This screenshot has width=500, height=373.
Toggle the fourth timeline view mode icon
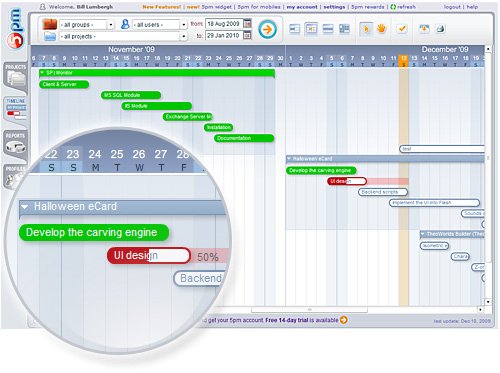click(344, 29)
